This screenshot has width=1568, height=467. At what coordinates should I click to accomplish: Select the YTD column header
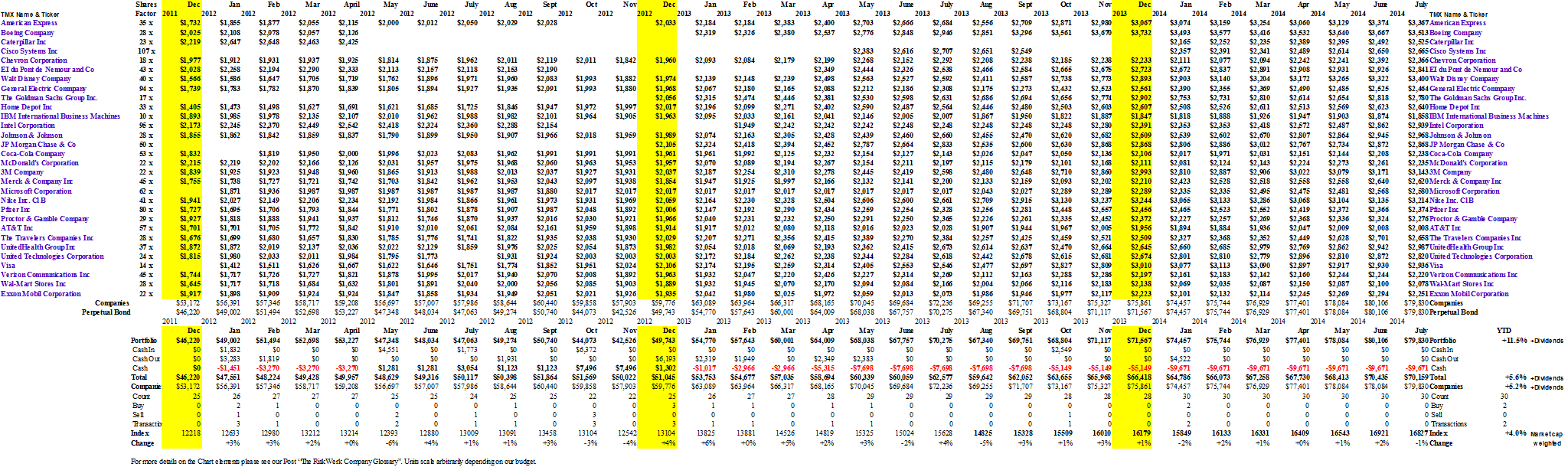point(1504,331)
